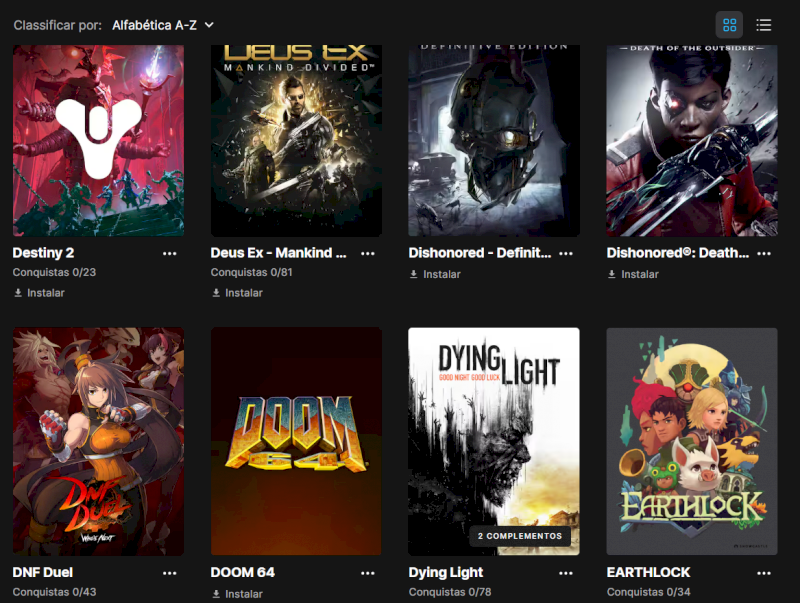Click Conquistas 0/81 under Deus Ex

coord(252,272)
